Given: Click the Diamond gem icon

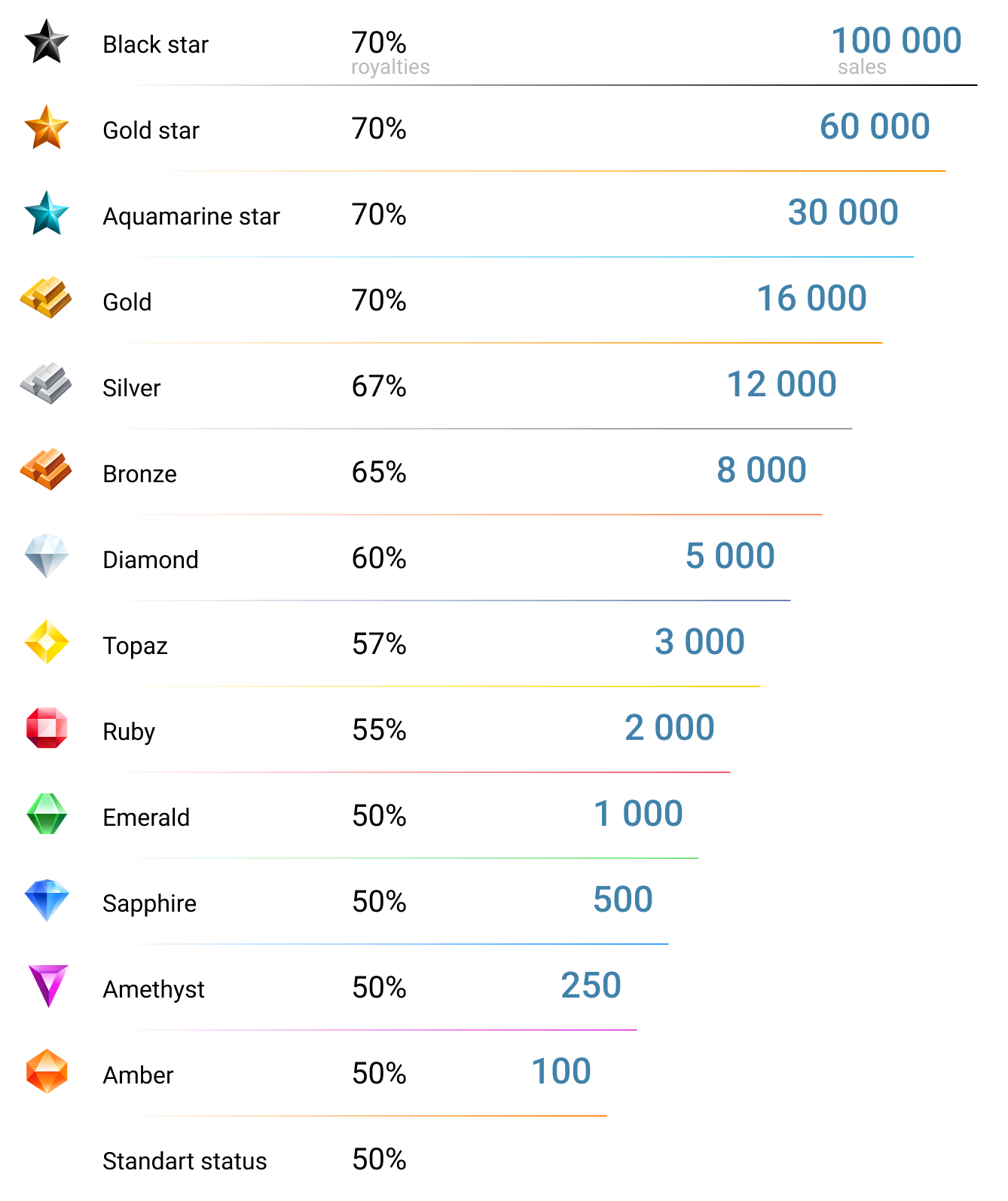Looking at the screenshot, I should [x=47, y=556].
